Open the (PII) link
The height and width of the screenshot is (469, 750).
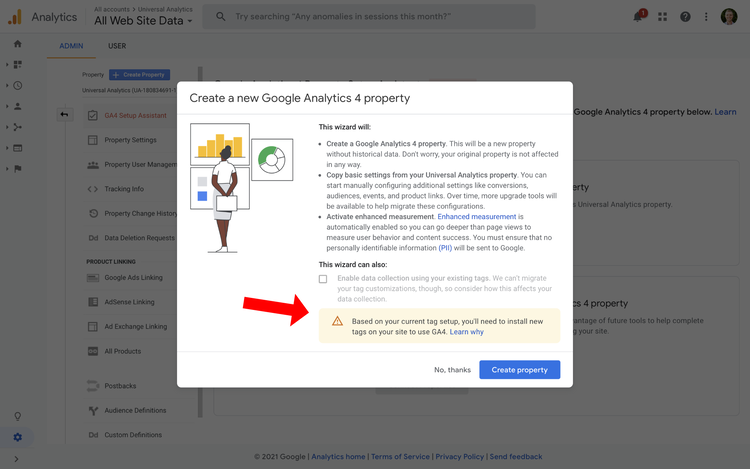coord(445,248)
